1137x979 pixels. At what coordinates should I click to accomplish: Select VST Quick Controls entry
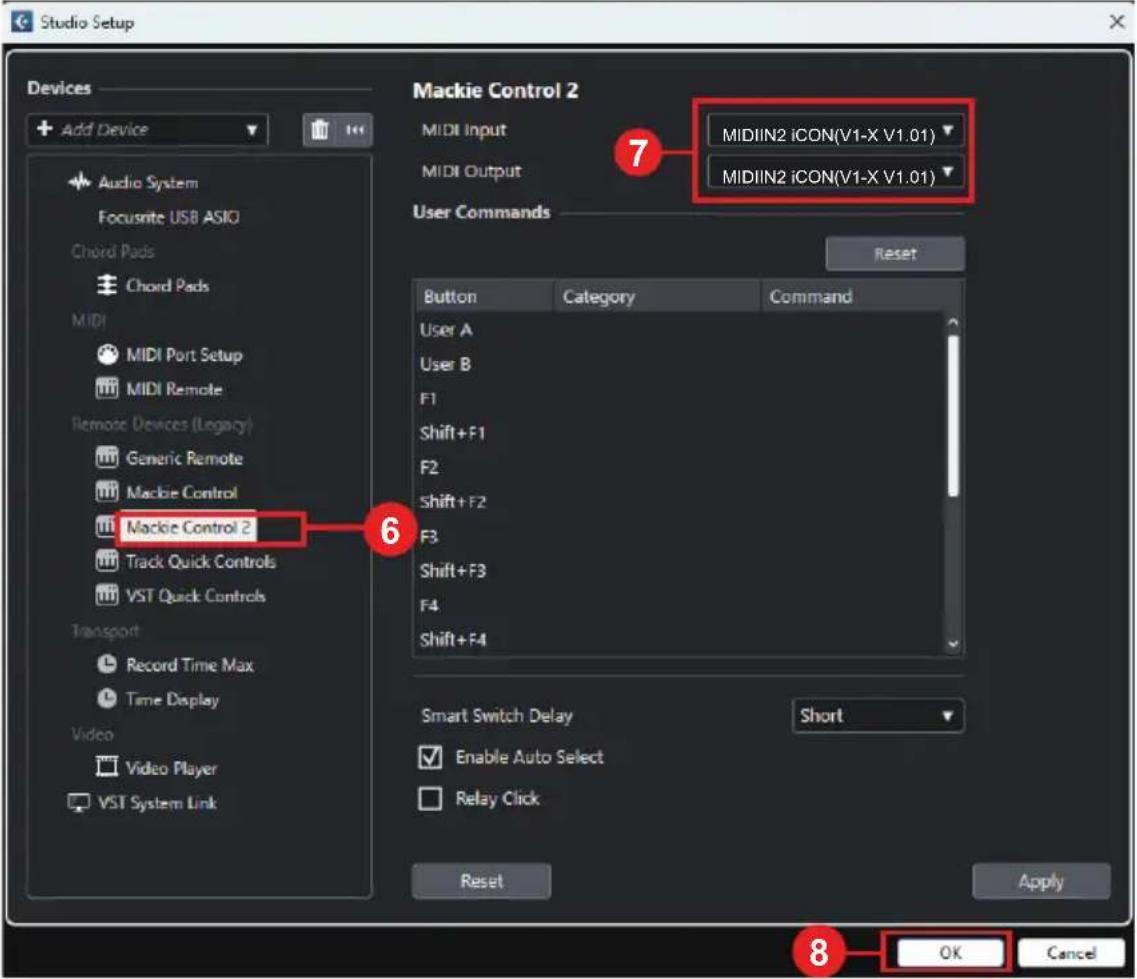(196, 595)
